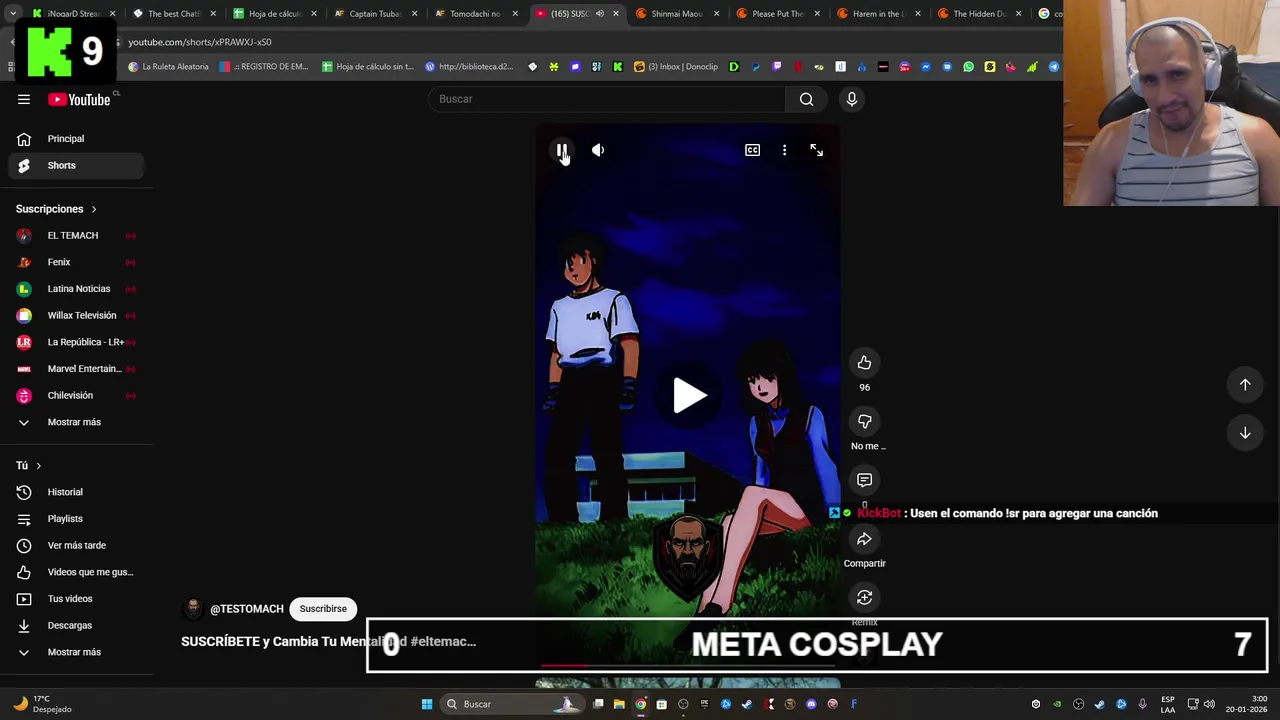
Task: Click the magnifier search button
Action: (x=806, y=99)
